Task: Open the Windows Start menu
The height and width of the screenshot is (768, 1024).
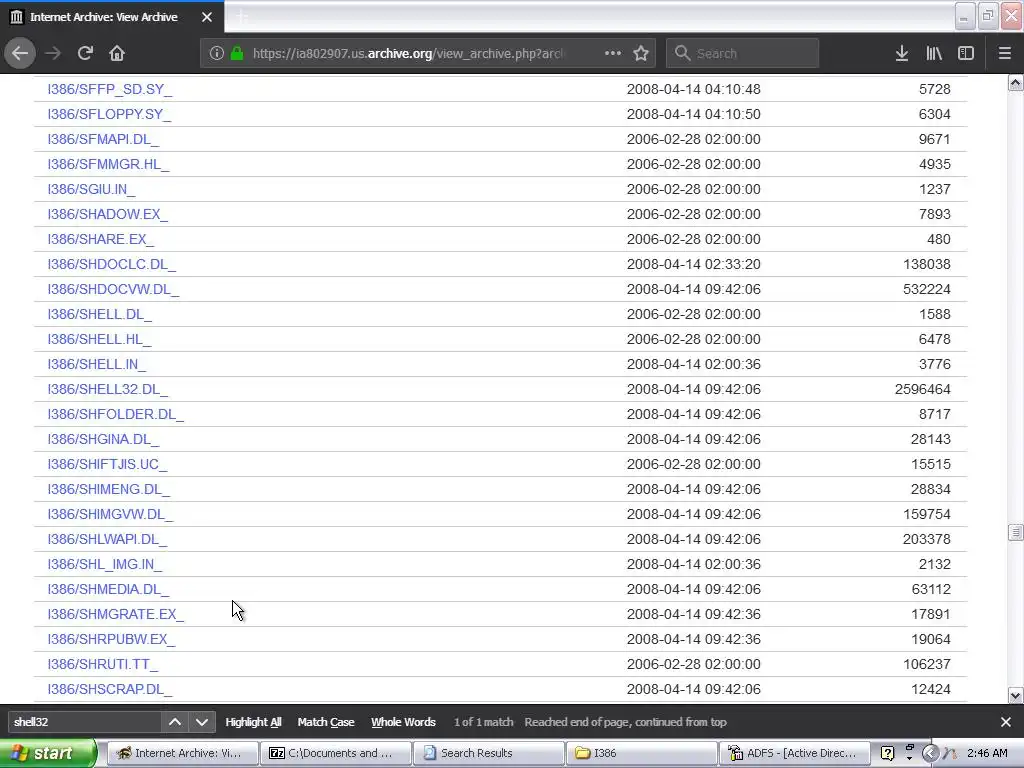Action: click(x=47, y=753)
